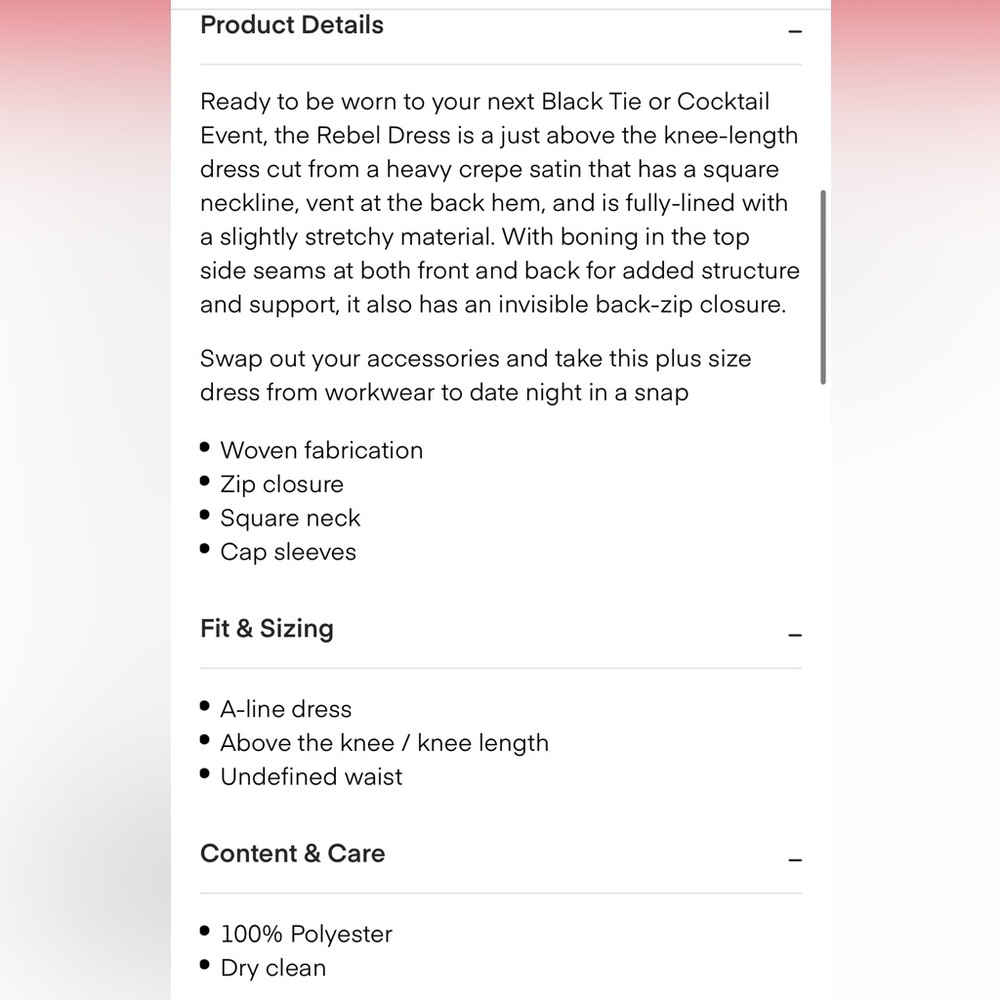Select the A-line dress fit item
Screen dimensions: 1000x1000
(x=286, y=709)
